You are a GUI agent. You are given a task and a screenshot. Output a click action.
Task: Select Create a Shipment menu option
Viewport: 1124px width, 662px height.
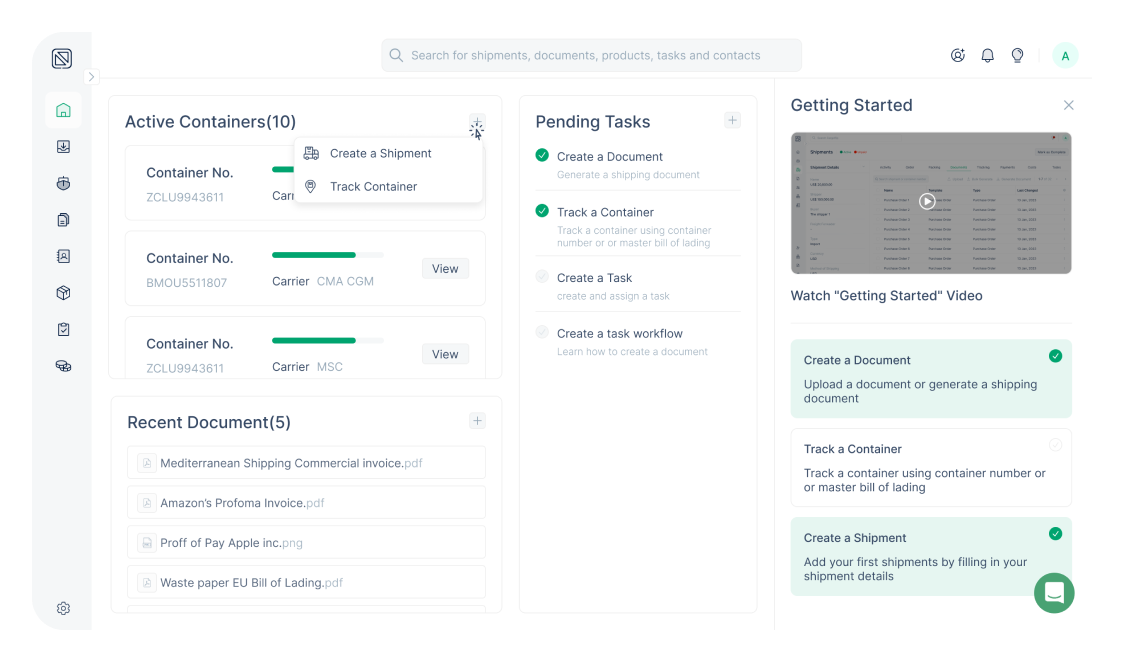[380, 153]
